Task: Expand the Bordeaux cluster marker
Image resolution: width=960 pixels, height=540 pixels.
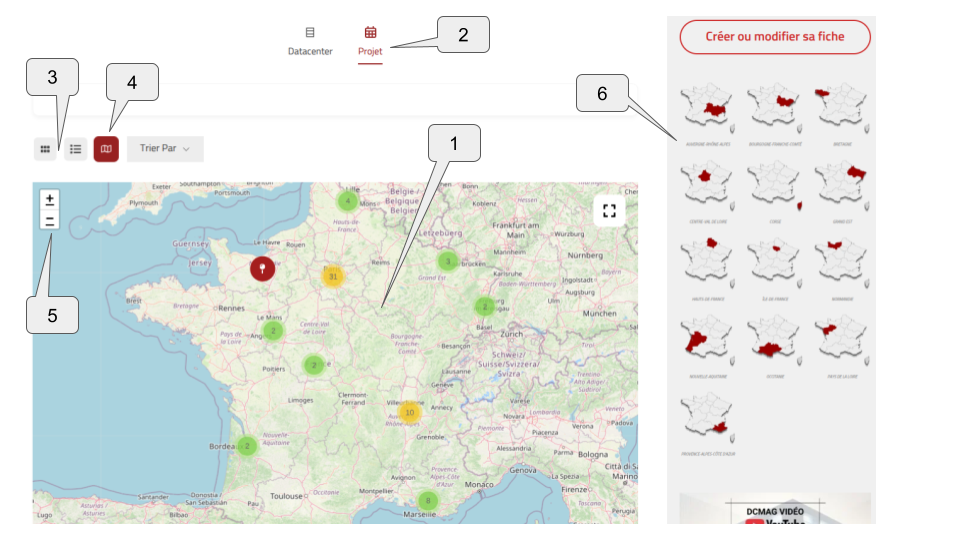Action: tap(247, 446)
